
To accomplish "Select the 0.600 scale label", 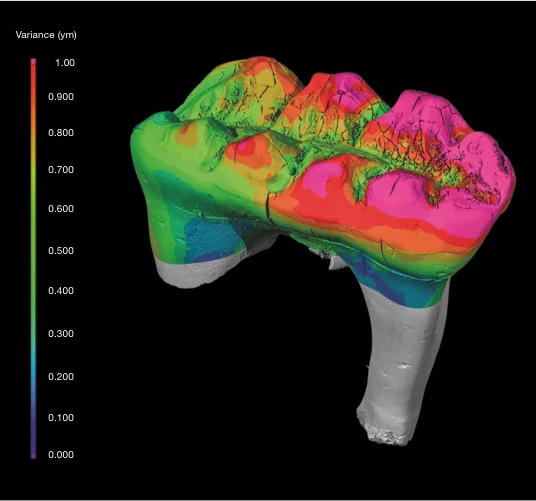I will (x=61, y=208).
